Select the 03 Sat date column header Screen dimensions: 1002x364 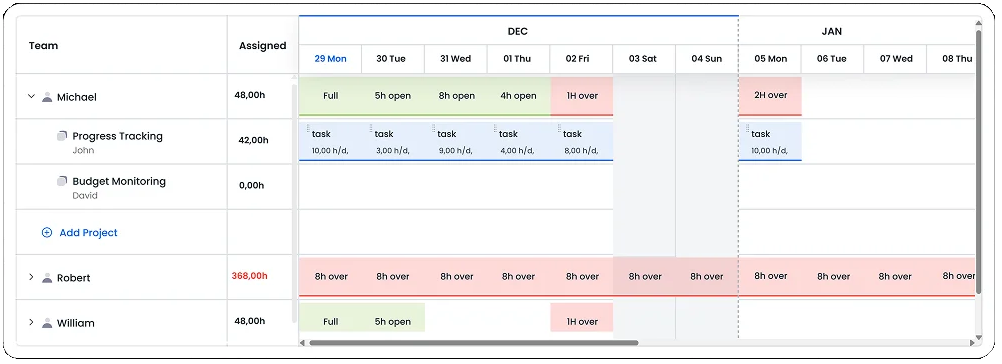point(644,59)
